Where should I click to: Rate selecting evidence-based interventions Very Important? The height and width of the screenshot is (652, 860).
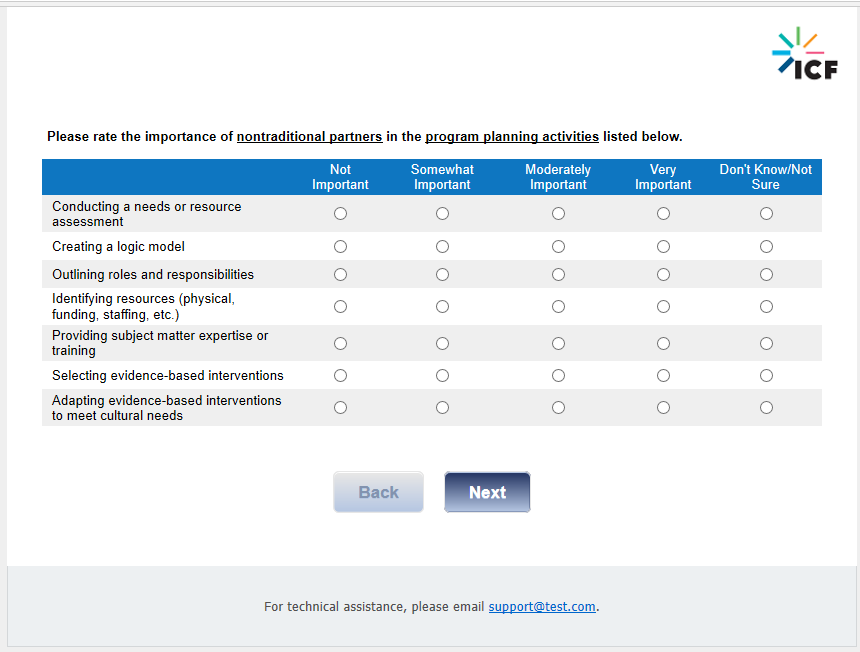coord(663,376)
